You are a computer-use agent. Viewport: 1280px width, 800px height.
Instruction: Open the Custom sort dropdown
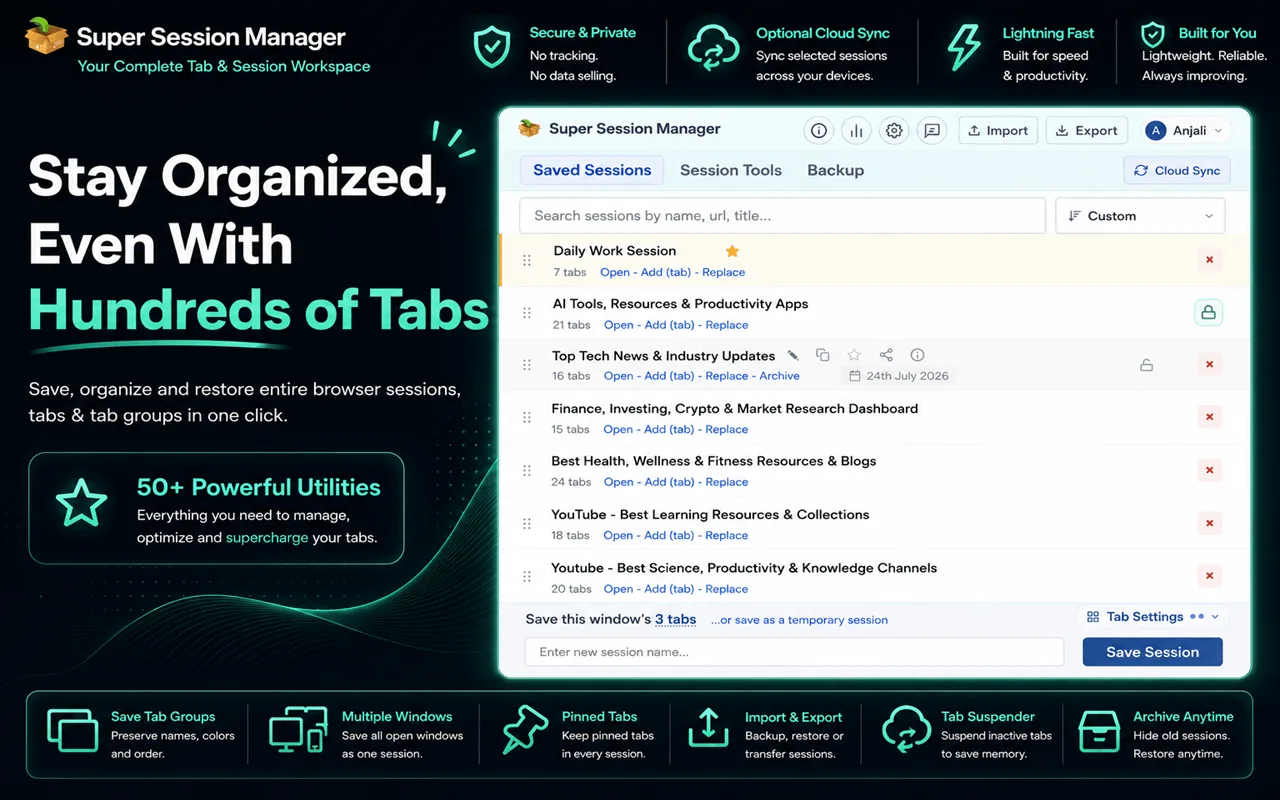click(x=1140, y=216)
